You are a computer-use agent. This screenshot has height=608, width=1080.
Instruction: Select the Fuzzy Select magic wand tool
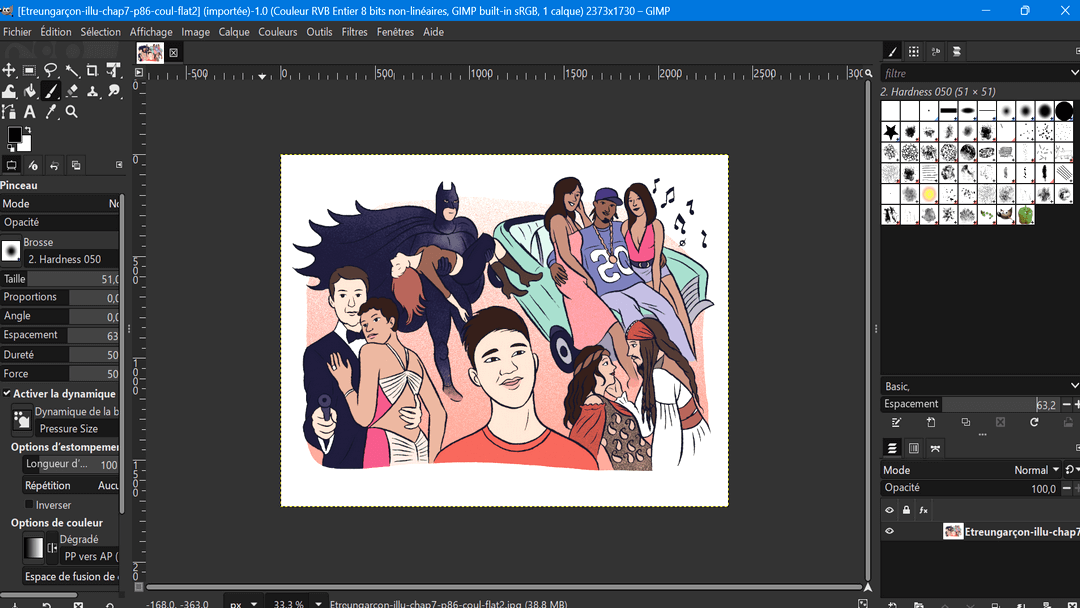click(72, 70)
